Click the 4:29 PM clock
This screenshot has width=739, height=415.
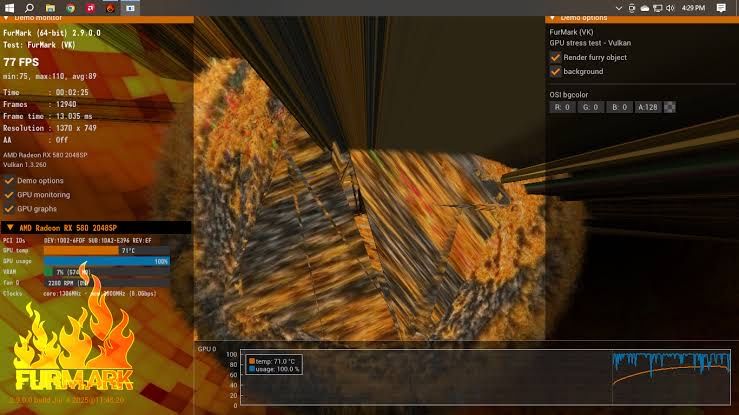click(693, 8)
